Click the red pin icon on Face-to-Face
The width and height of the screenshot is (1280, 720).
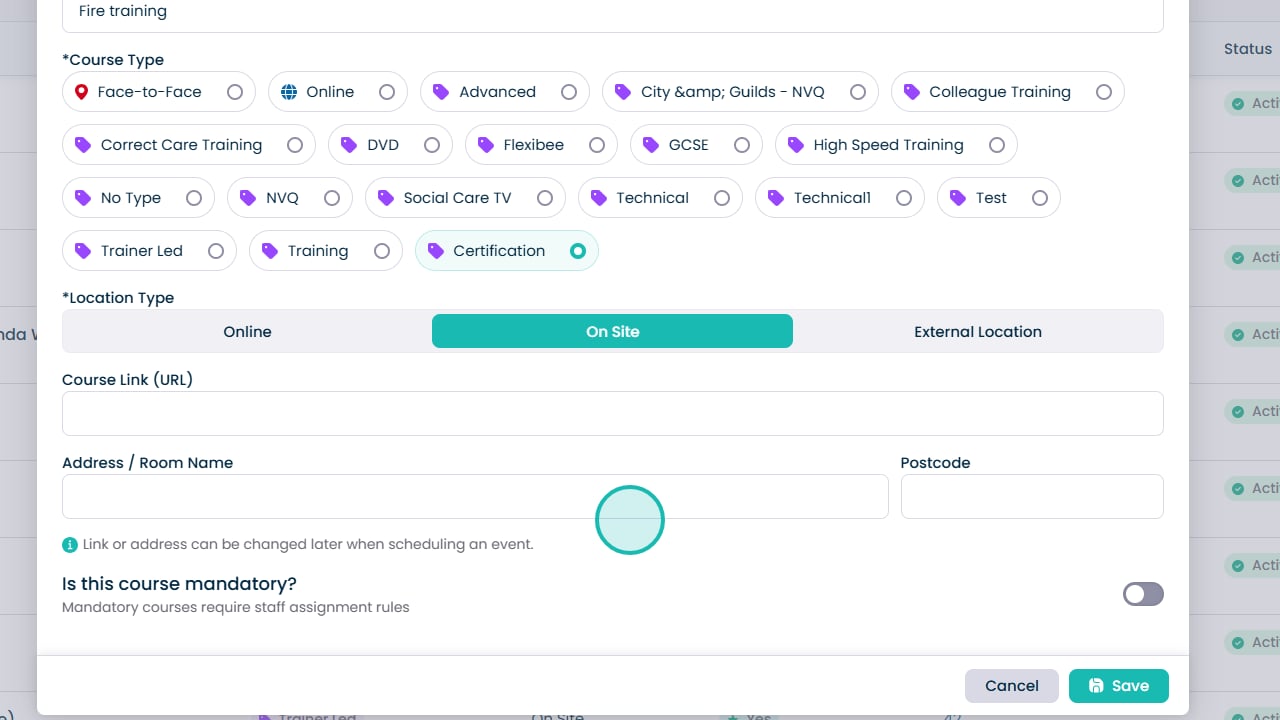click(x=82, y=92)
